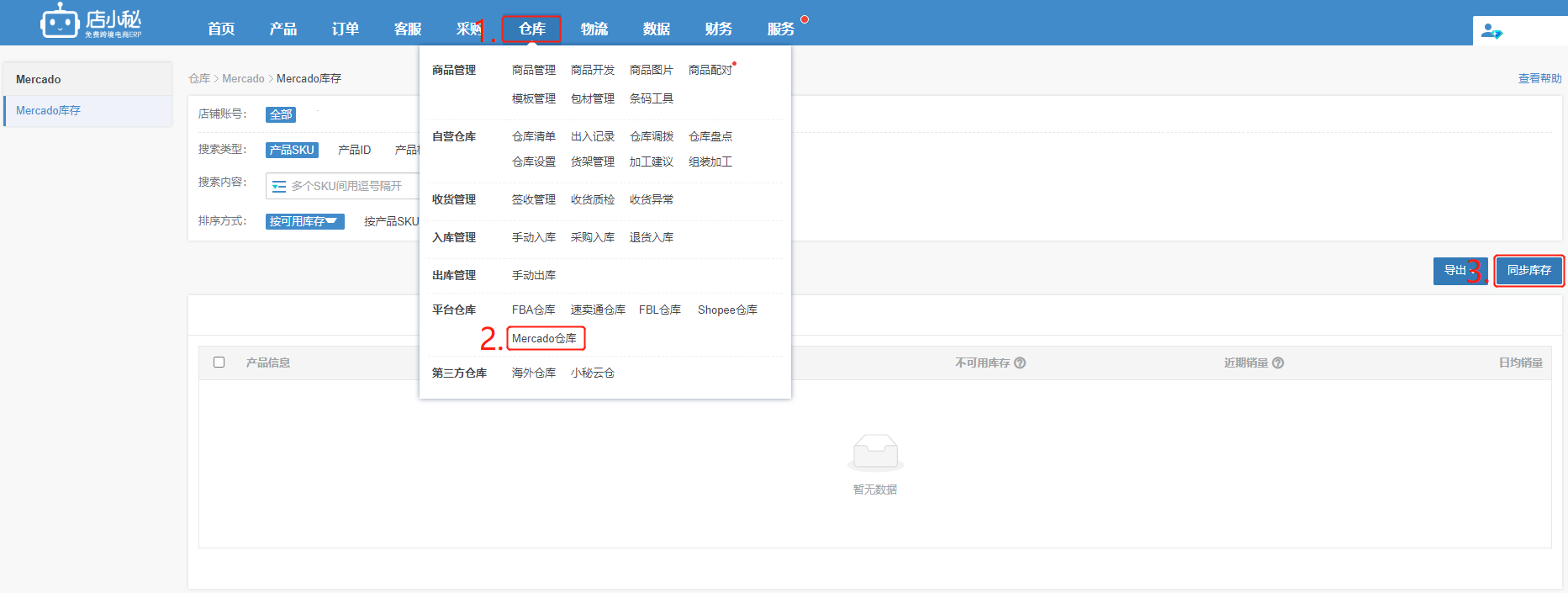This screenshot has height=593, width=1568.
Task: Select 产品ID search type
Action: [354, 150]
